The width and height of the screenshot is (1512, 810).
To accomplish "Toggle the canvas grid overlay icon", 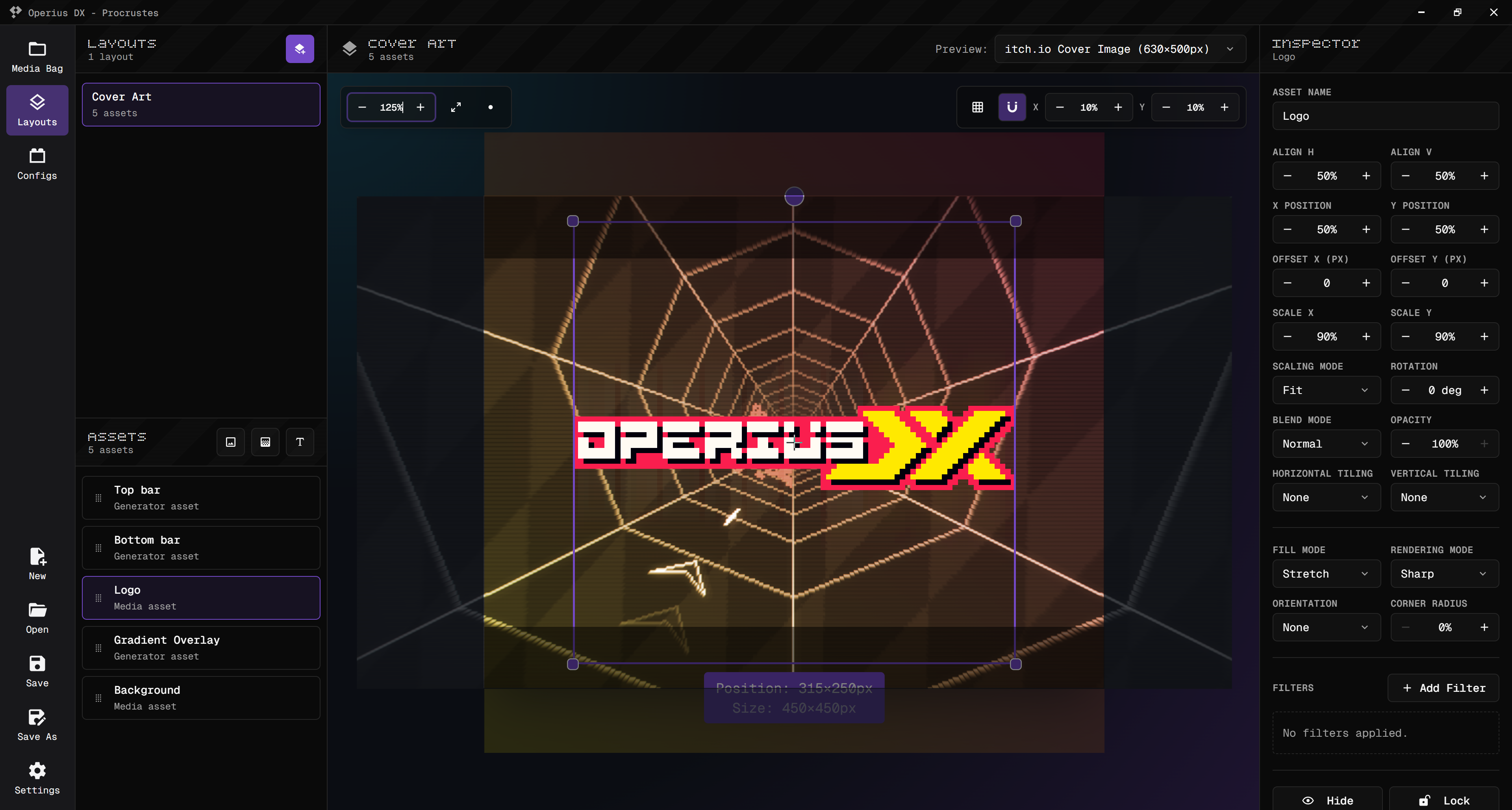I will [x=977, y=107].
